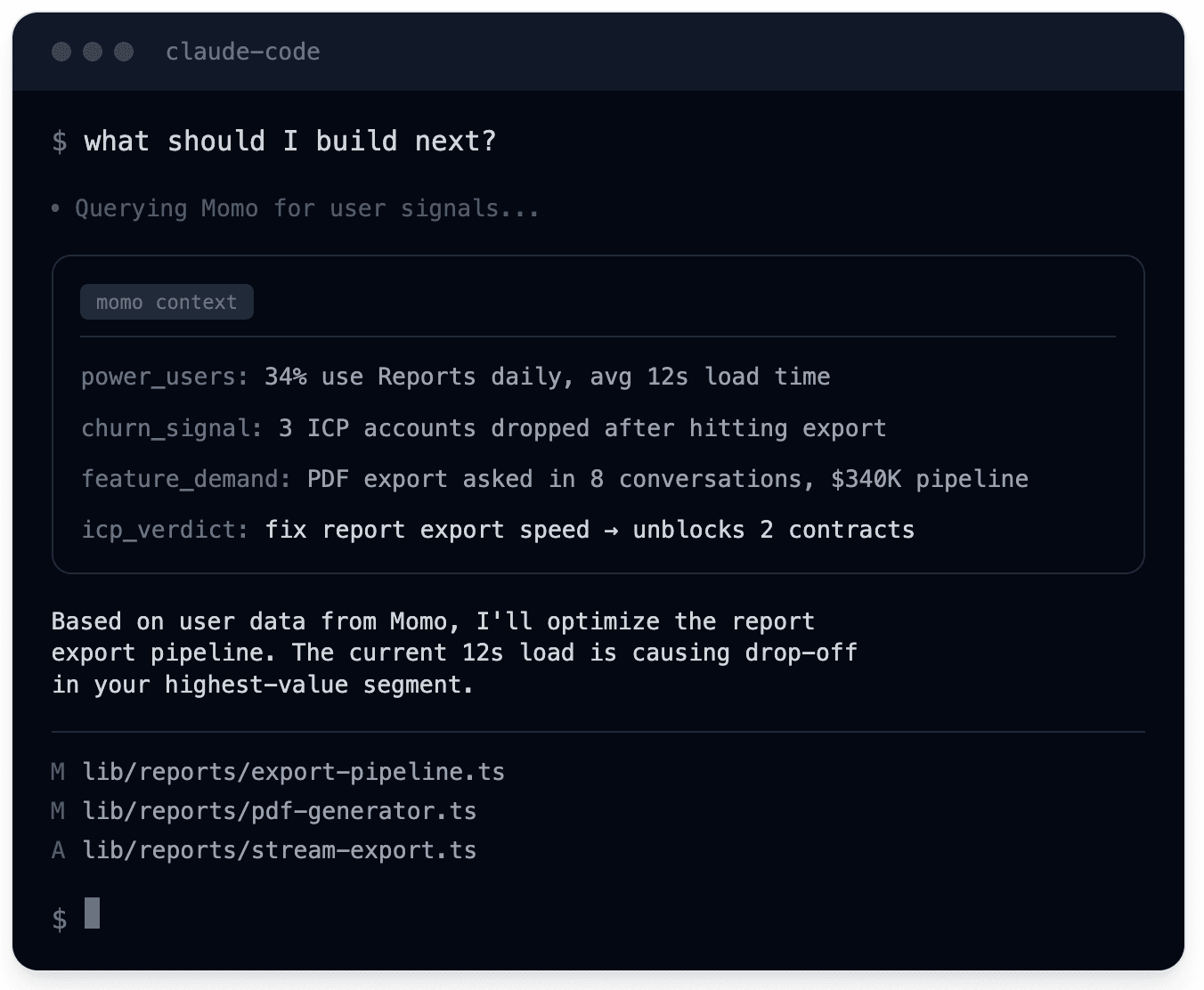Select the churn_signal label

click(172, 428)
